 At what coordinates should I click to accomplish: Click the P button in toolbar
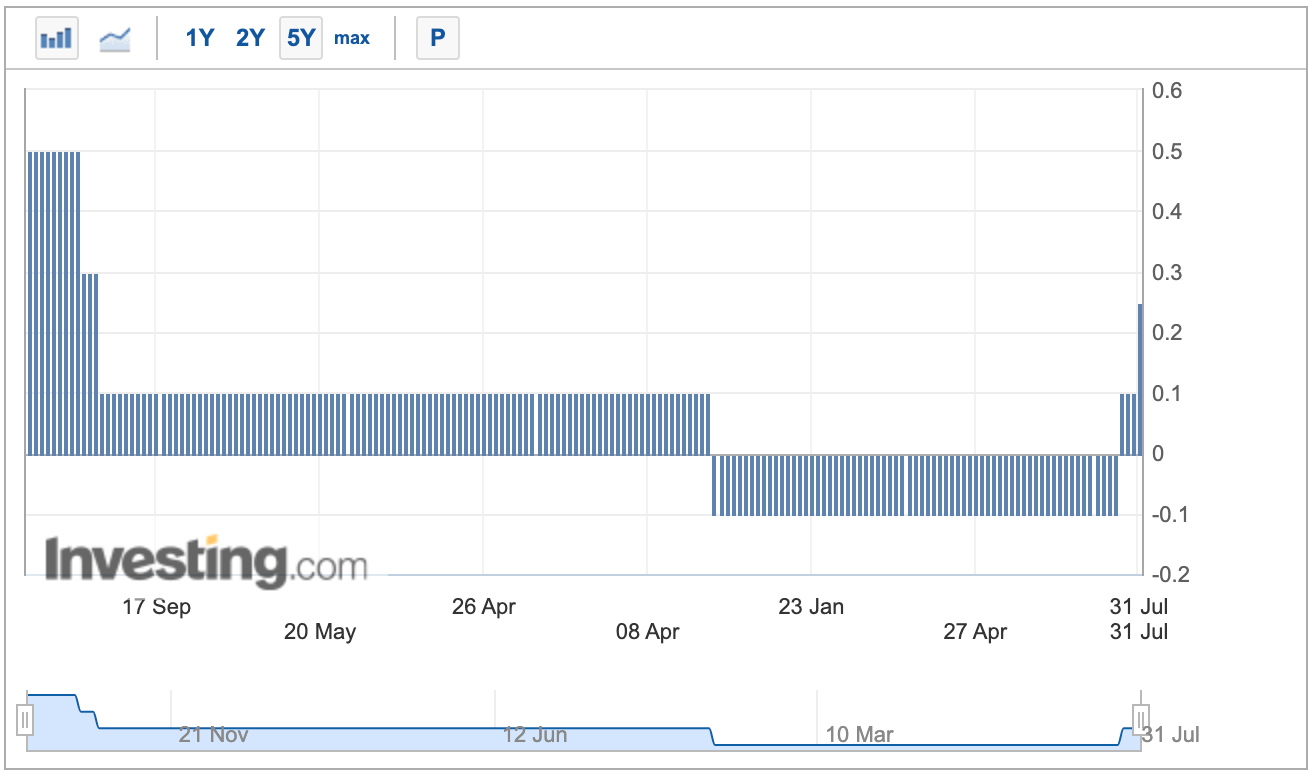[437, 39]
